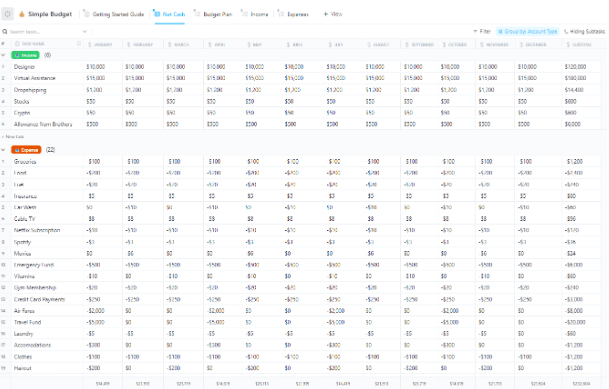Open the Credit Card Payments task
This screenshot has width=609, height=389.
click(40, 299)
